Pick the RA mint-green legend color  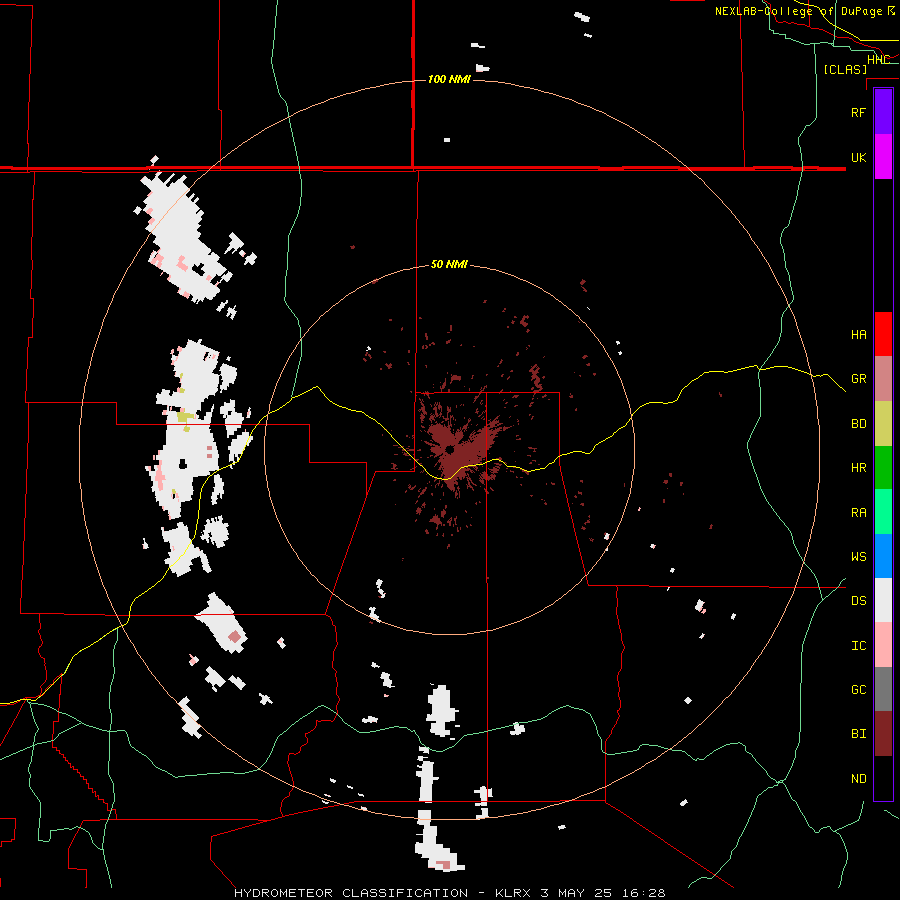click(x=883, y=512)
